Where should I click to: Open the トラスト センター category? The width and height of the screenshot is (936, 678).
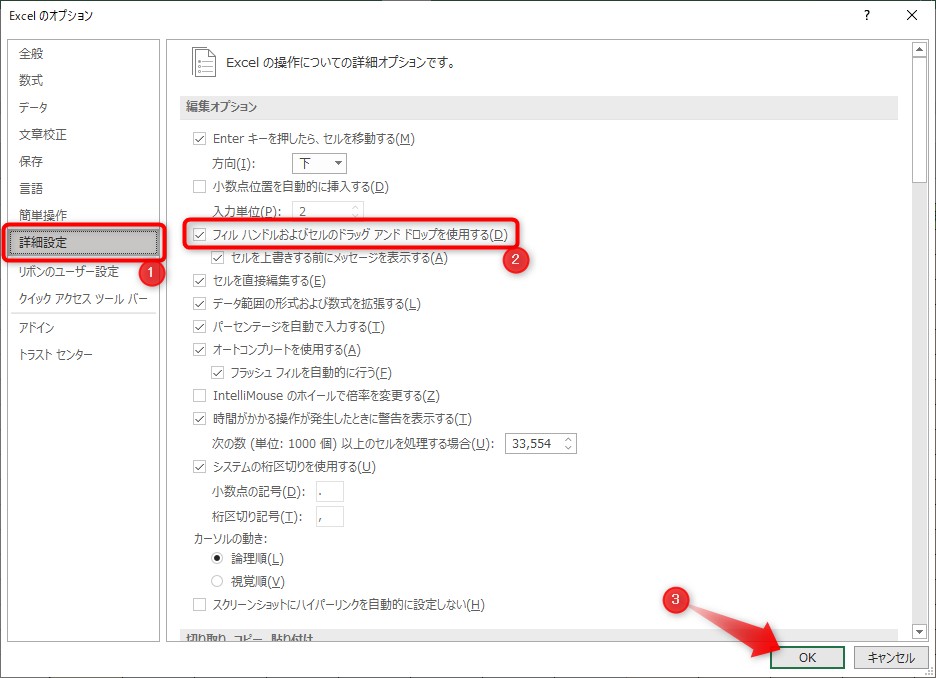point(56,355)
